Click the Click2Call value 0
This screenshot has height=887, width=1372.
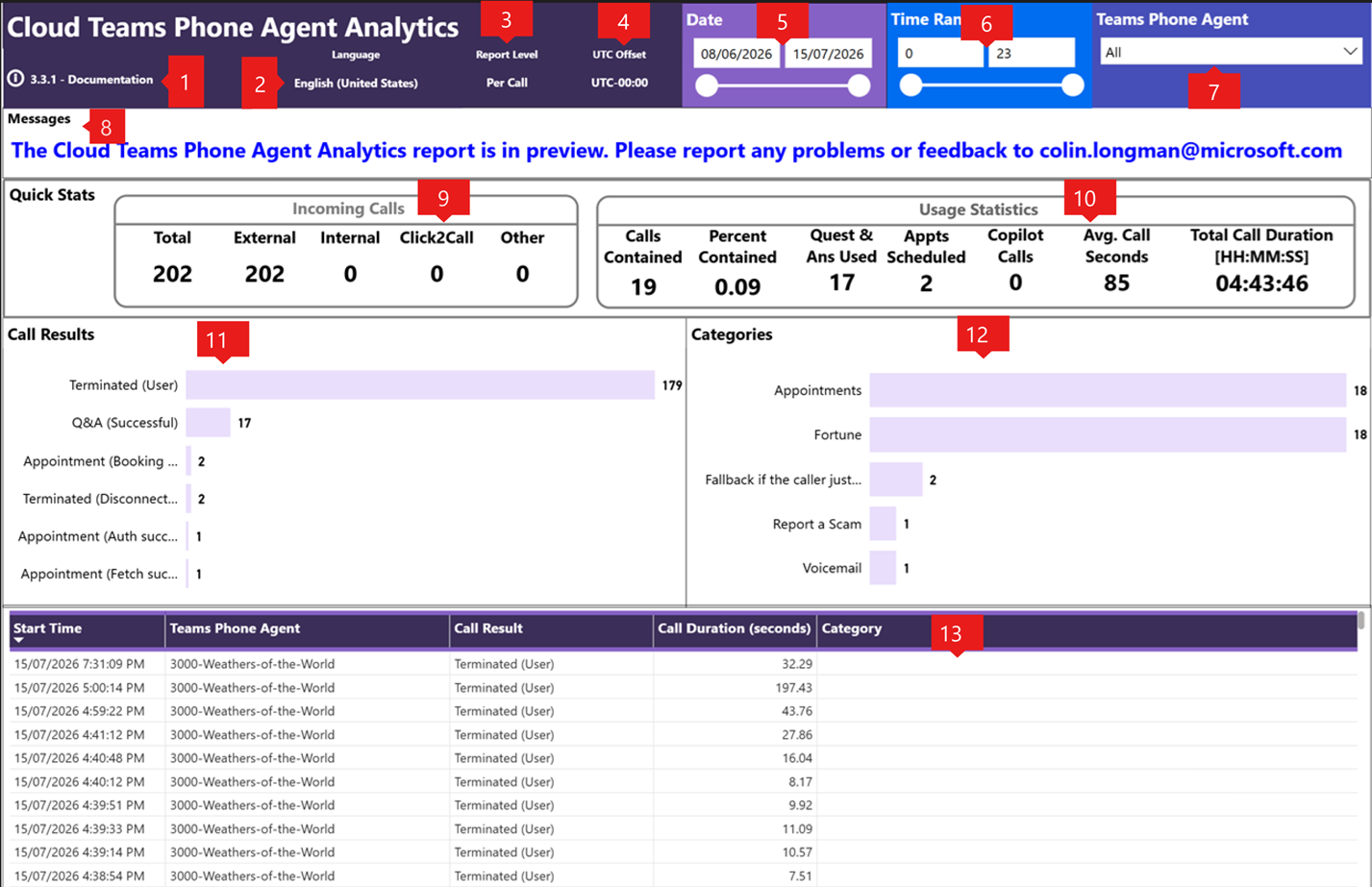click(437, 274)
